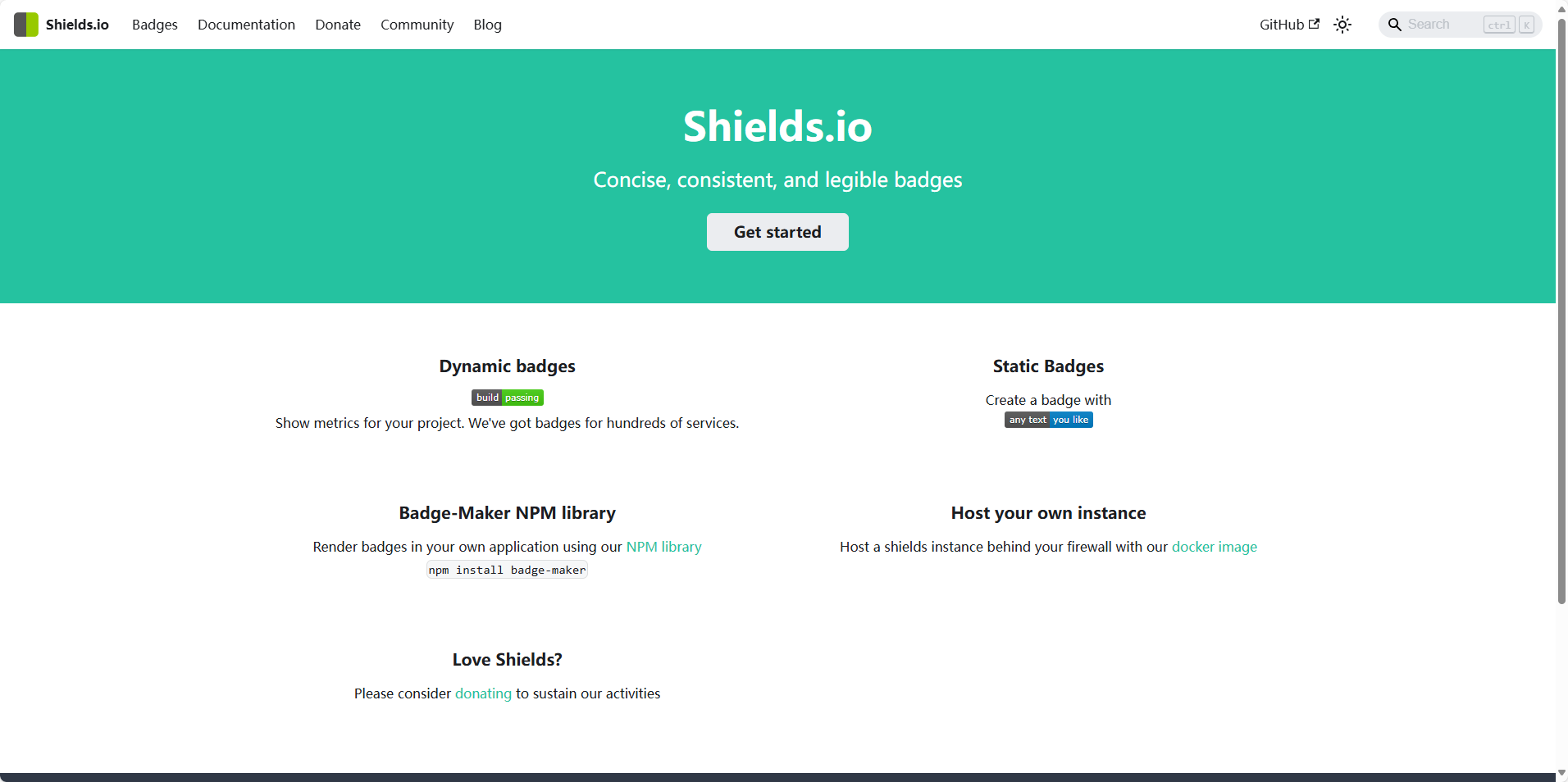1568x782 pixels.
Task: Open the NPM library link
Action: pyautogui.click(x=663, y=547)
